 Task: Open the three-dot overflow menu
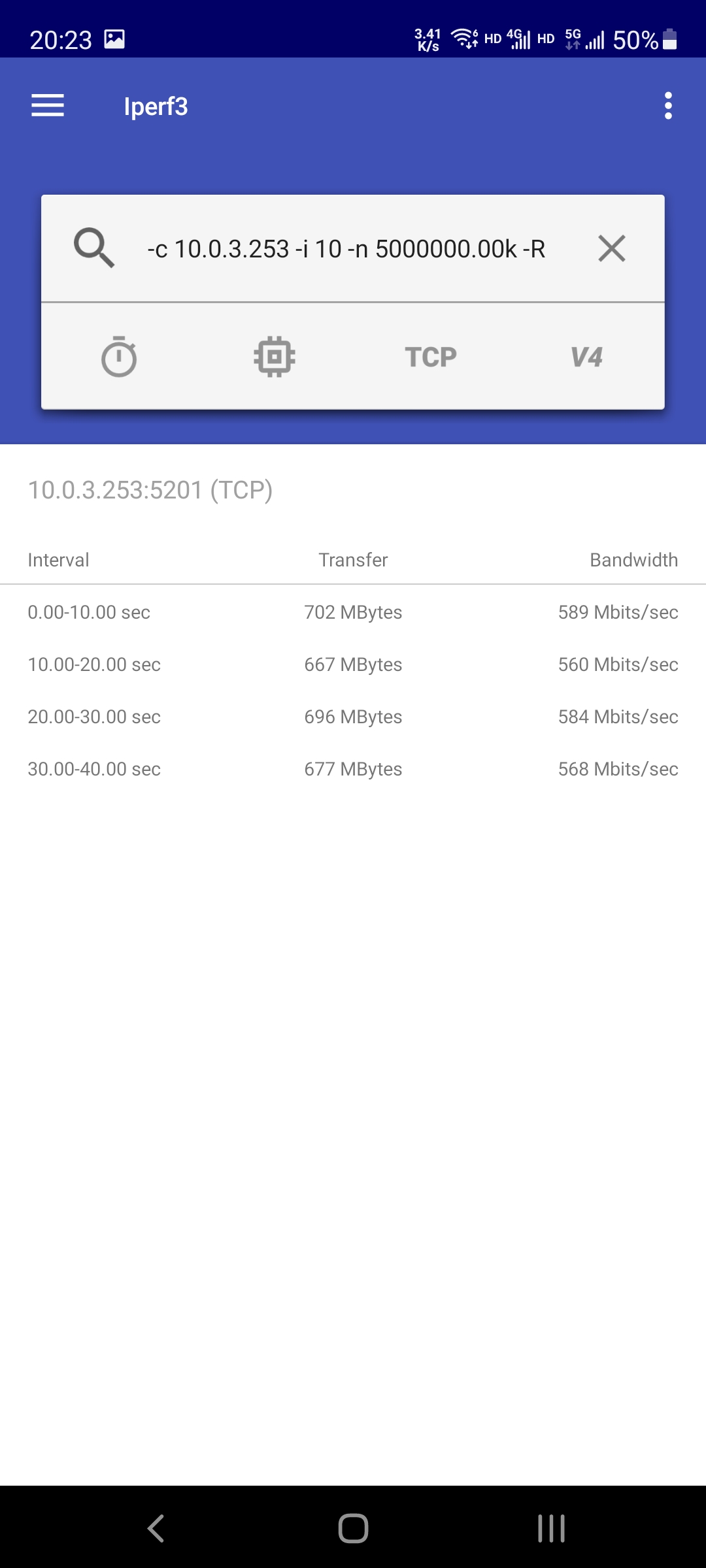point(667,105)
